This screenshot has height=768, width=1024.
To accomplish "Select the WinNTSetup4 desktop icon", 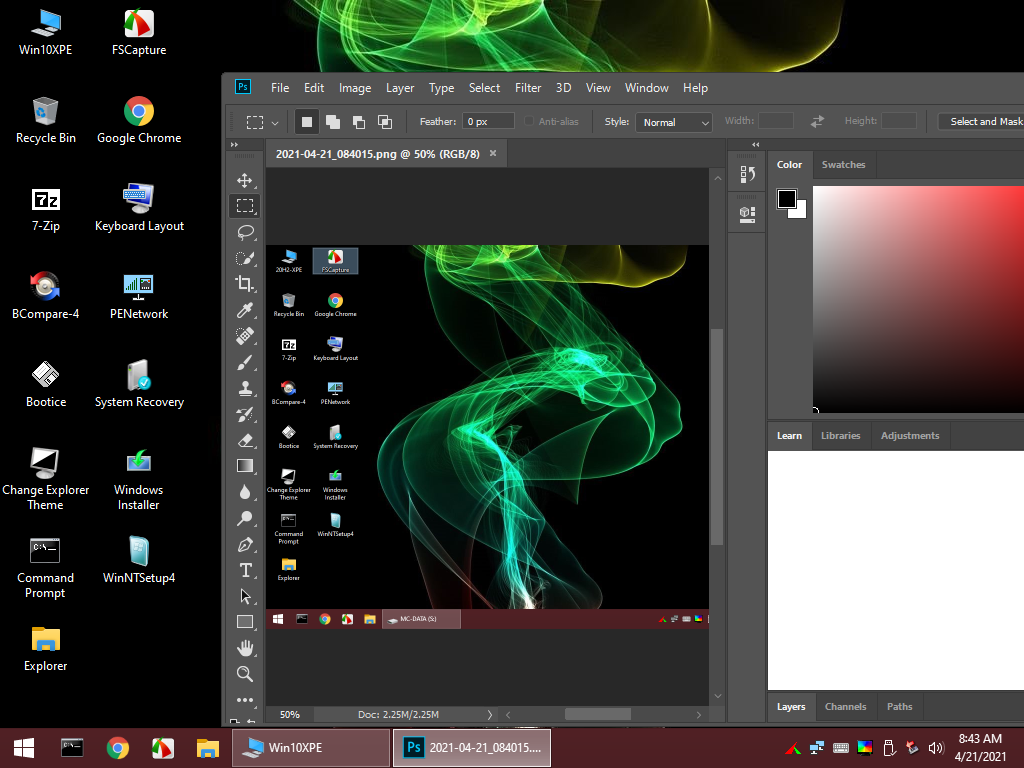I will 139,560.
